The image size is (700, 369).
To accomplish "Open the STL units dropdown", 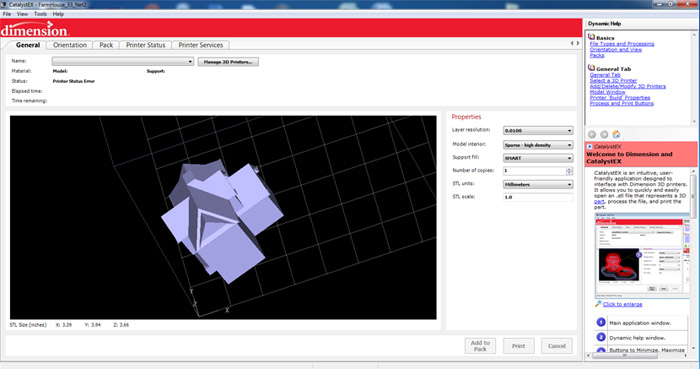I will tap(538, 184).
